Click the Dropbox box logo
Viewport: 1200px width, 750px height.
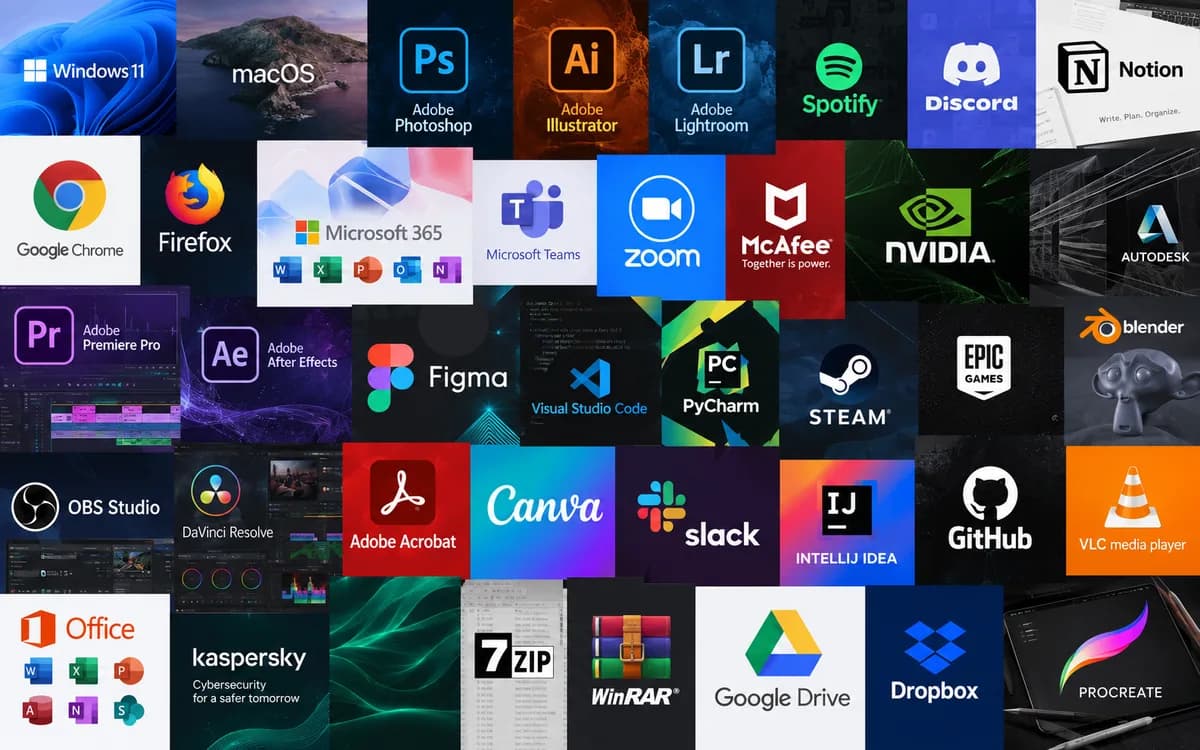tap(934, 645)
